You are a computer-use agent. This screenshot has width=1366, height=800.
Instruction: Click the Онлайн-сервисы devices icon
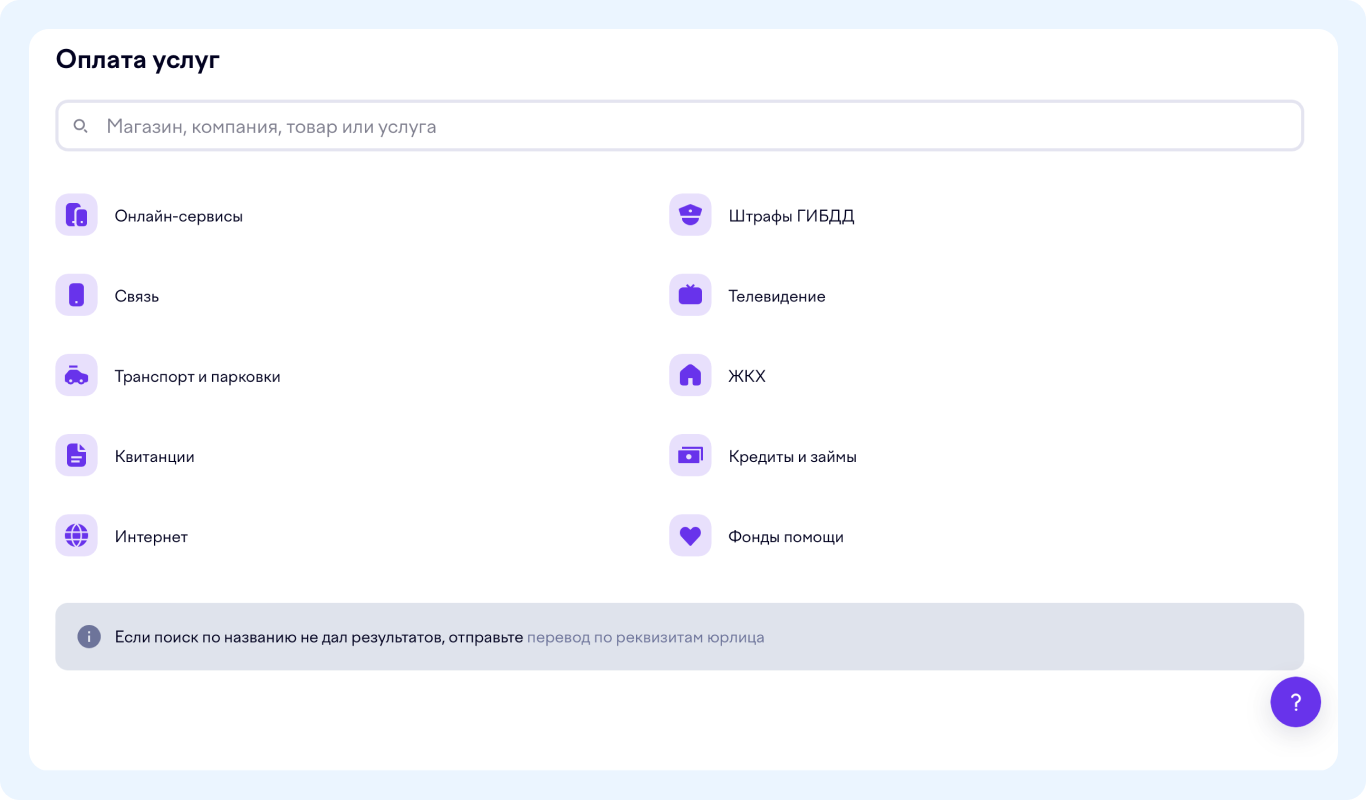76,215
